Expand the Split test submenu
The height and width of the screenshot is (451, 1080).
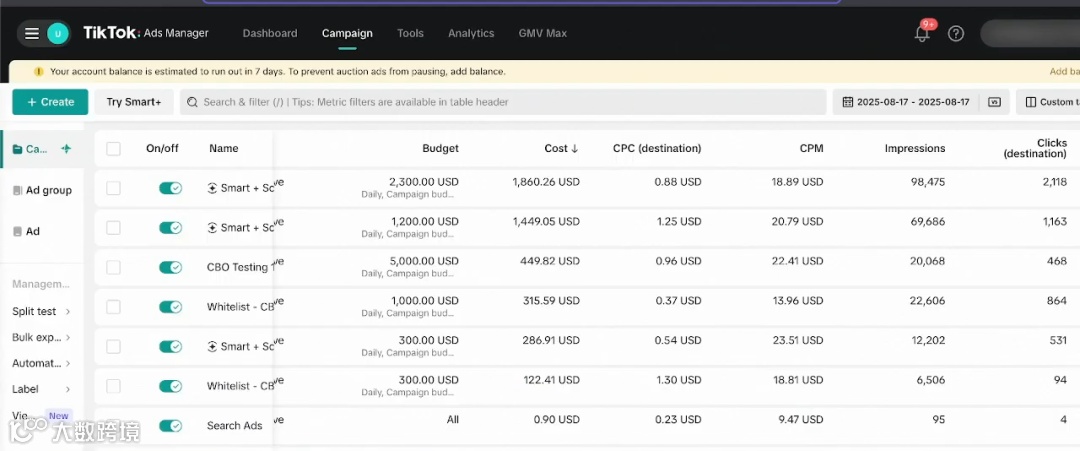point(68,312)
